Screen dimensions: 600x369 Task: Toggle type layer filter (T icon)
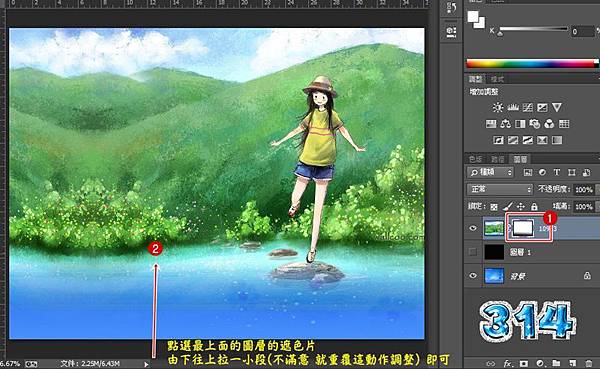557,173
